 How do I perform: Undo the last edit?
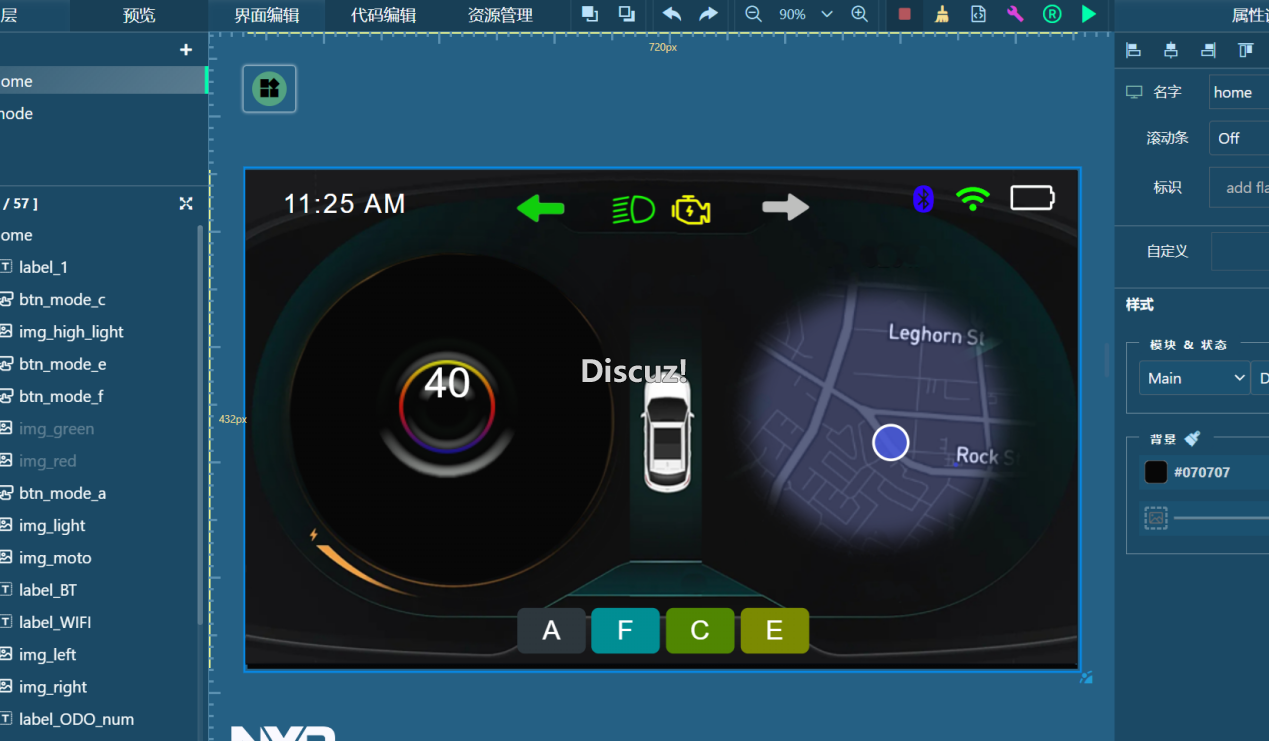click(x=672, y=14)
